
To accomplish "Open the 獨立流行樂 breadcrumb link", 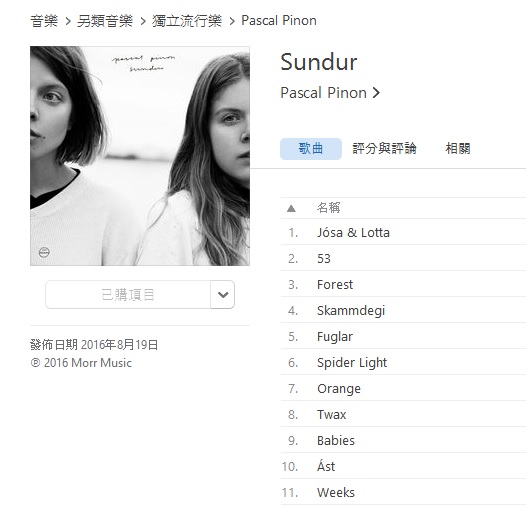I will (187, 21).
